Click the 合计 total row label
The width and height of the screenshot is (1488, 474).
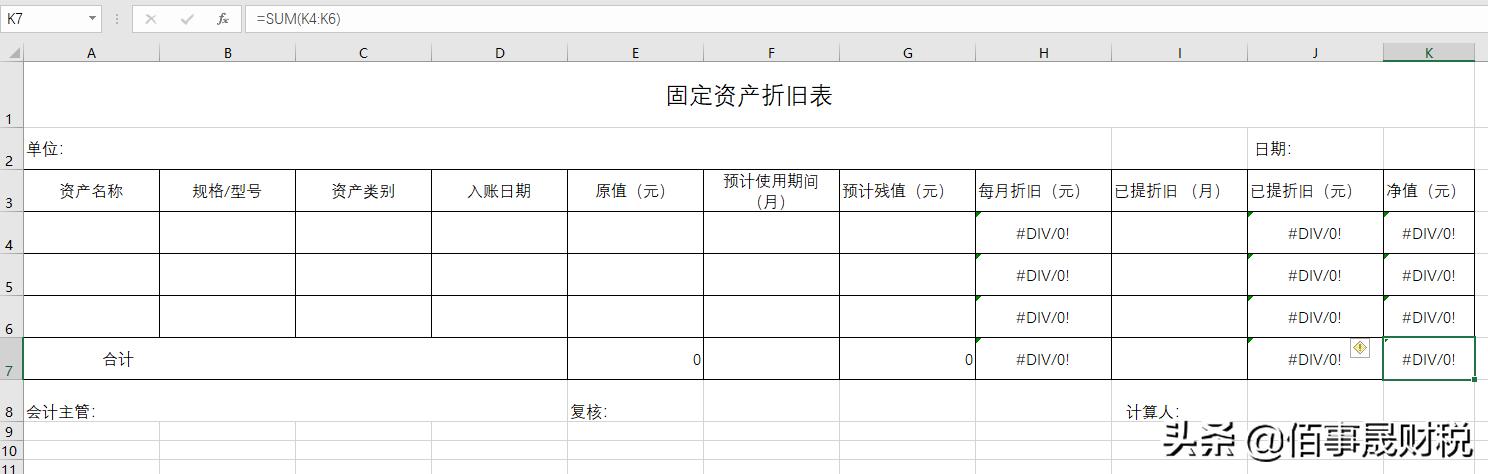coord(118,359)
